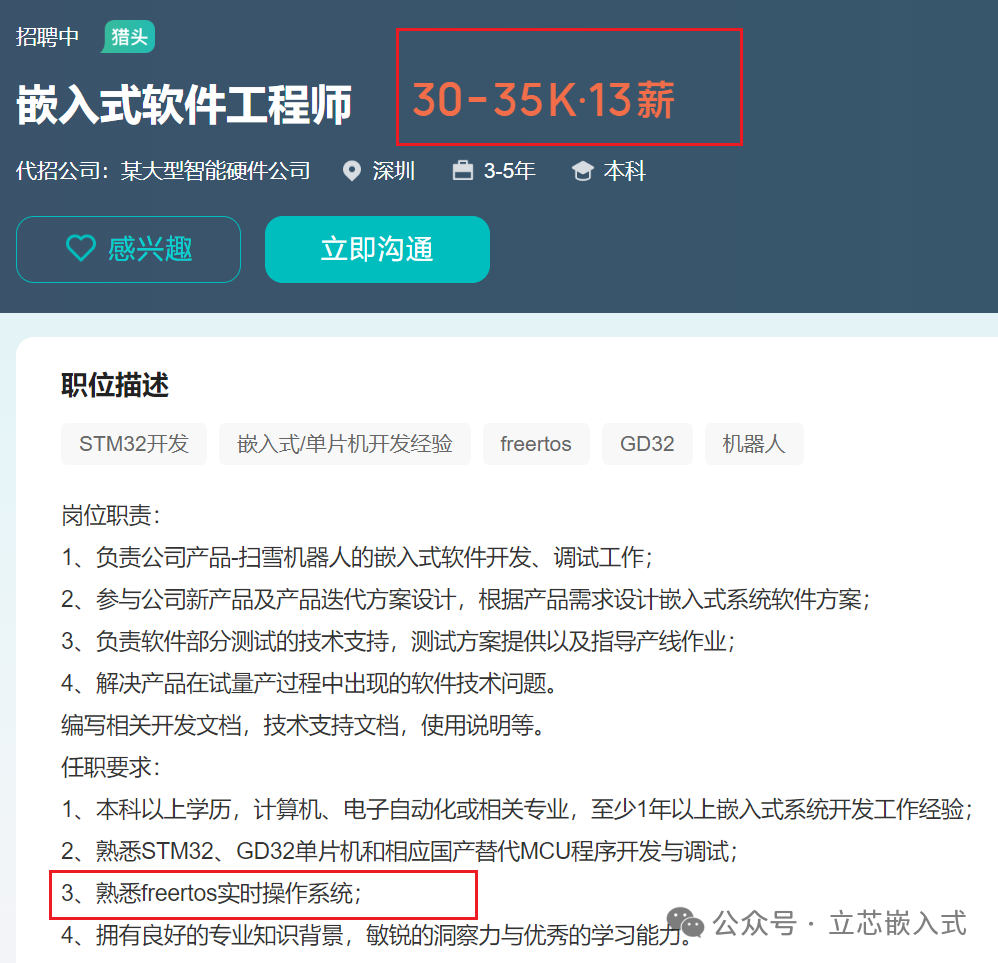
Task: Click the line starting 4、拥有良好的专业知识背景
Action: tap(376, 936)
